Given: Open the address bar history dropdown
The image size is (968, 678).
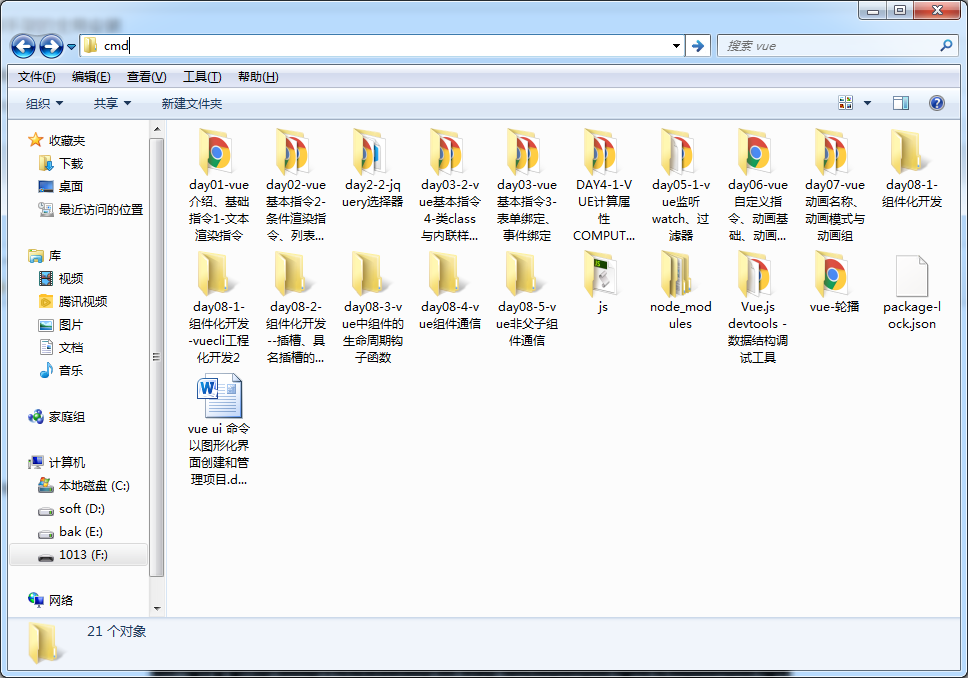Looking at the screenshot, I should click(x=676, y=46).
